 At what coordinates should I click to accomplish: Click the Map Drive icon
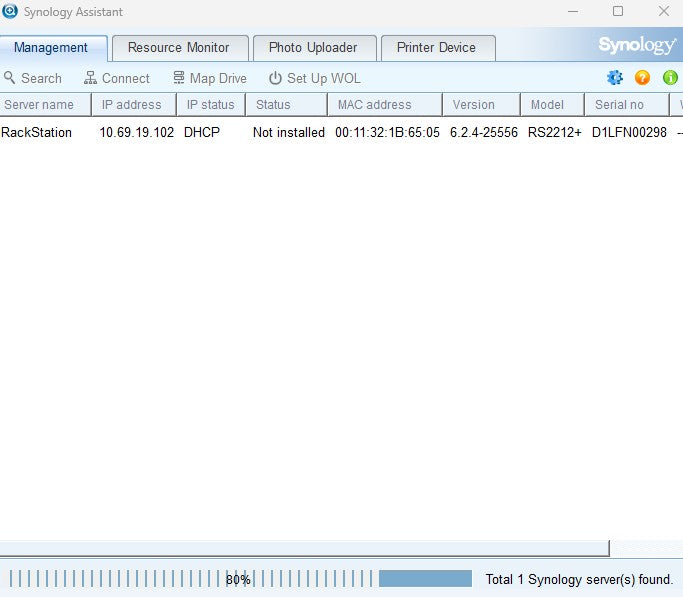[x=179, y=78]
